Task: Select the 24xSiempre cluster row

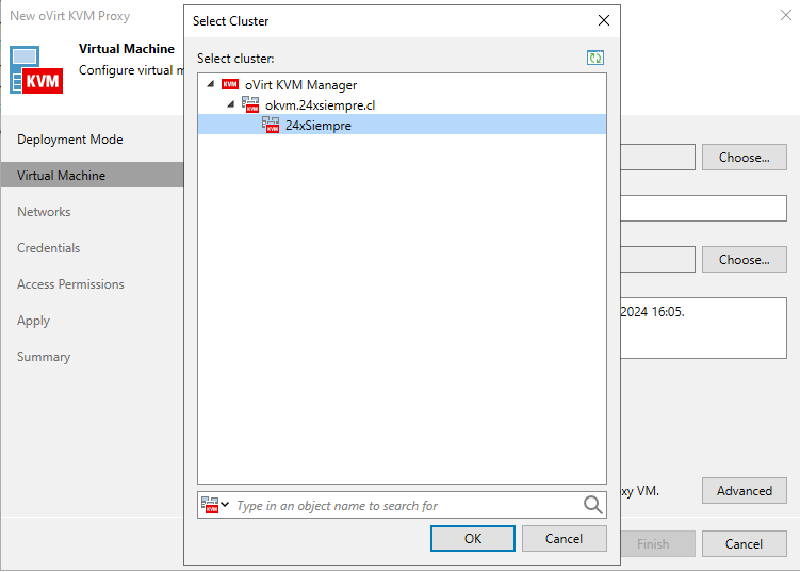Action: pos(402,125)
